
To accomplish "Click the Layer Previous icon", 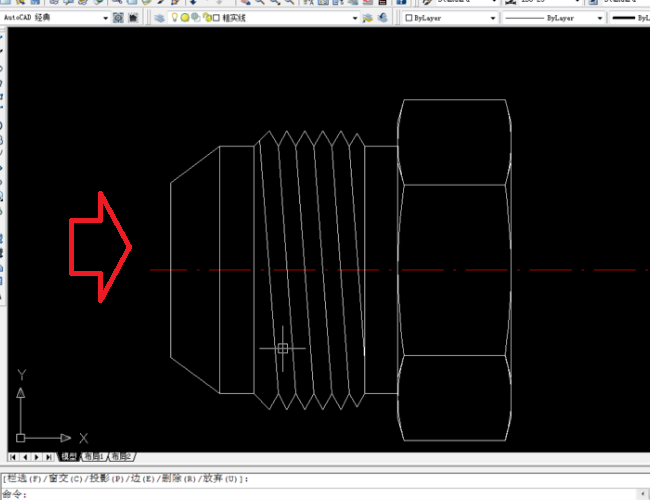I will (x=382, y=18).
